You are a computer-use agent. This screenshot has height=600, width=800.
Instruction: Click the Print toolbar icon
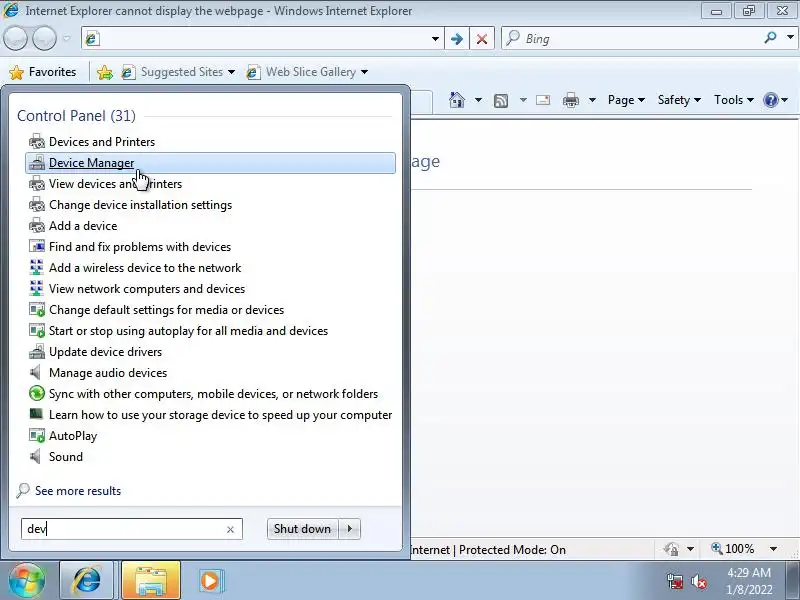point(570,100)
